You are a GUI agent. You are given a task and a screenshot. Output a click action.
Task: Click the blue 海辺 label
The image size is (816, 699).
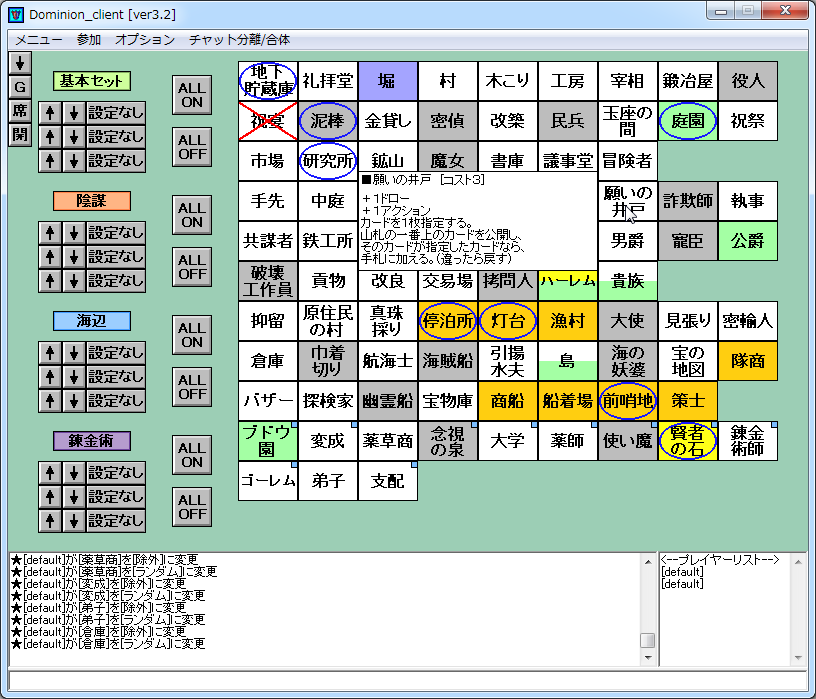[x=92, y=321]
